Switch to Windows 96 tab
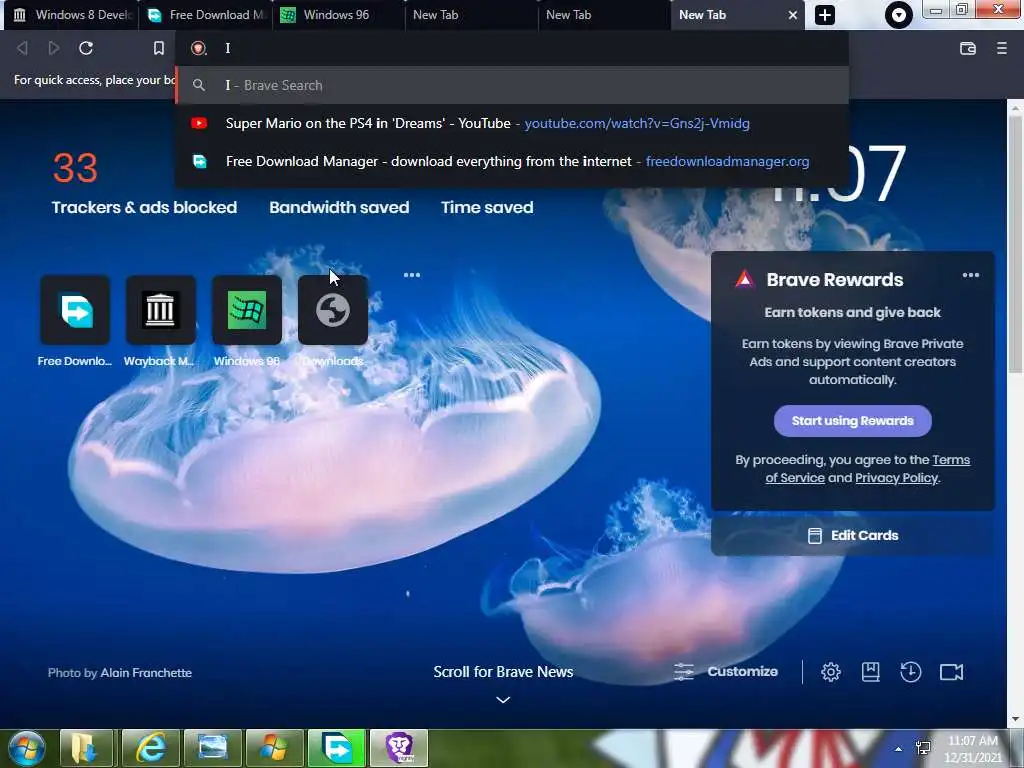This screenshot has width=1024, height=768. point(338,15)
